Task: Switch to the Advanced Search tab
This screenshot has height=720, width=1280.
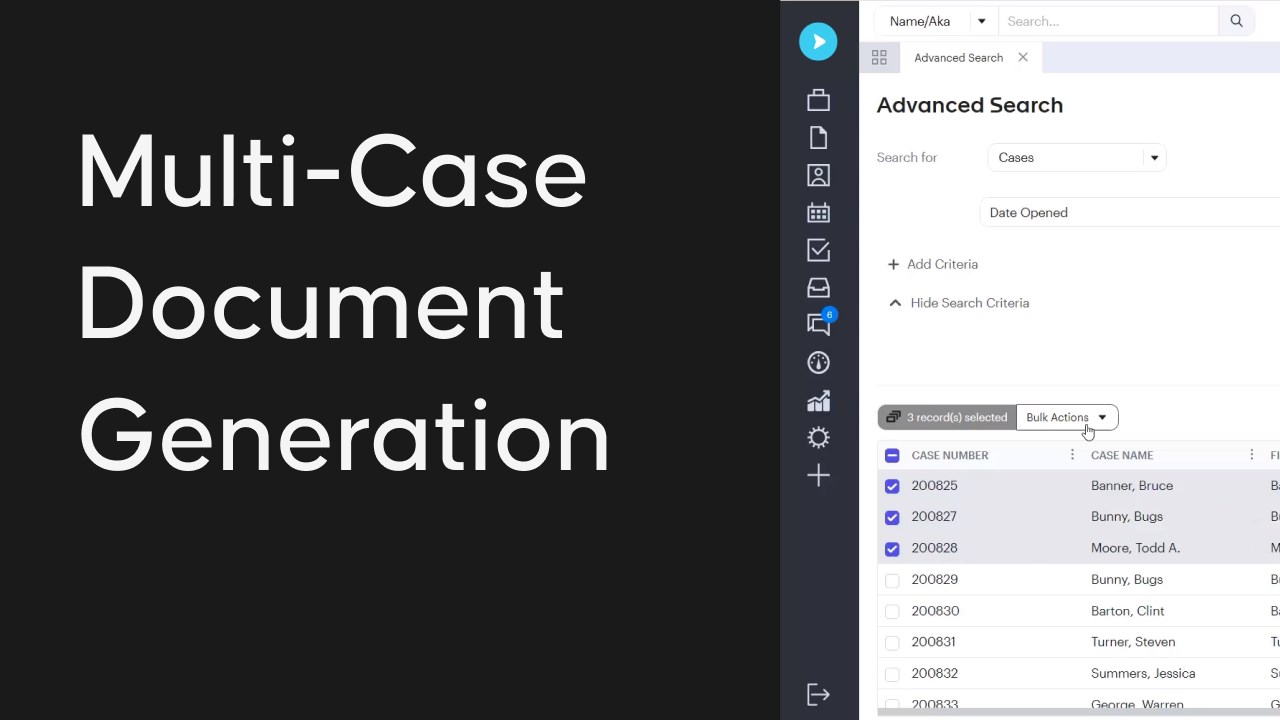Action: (x=958, y=57)
